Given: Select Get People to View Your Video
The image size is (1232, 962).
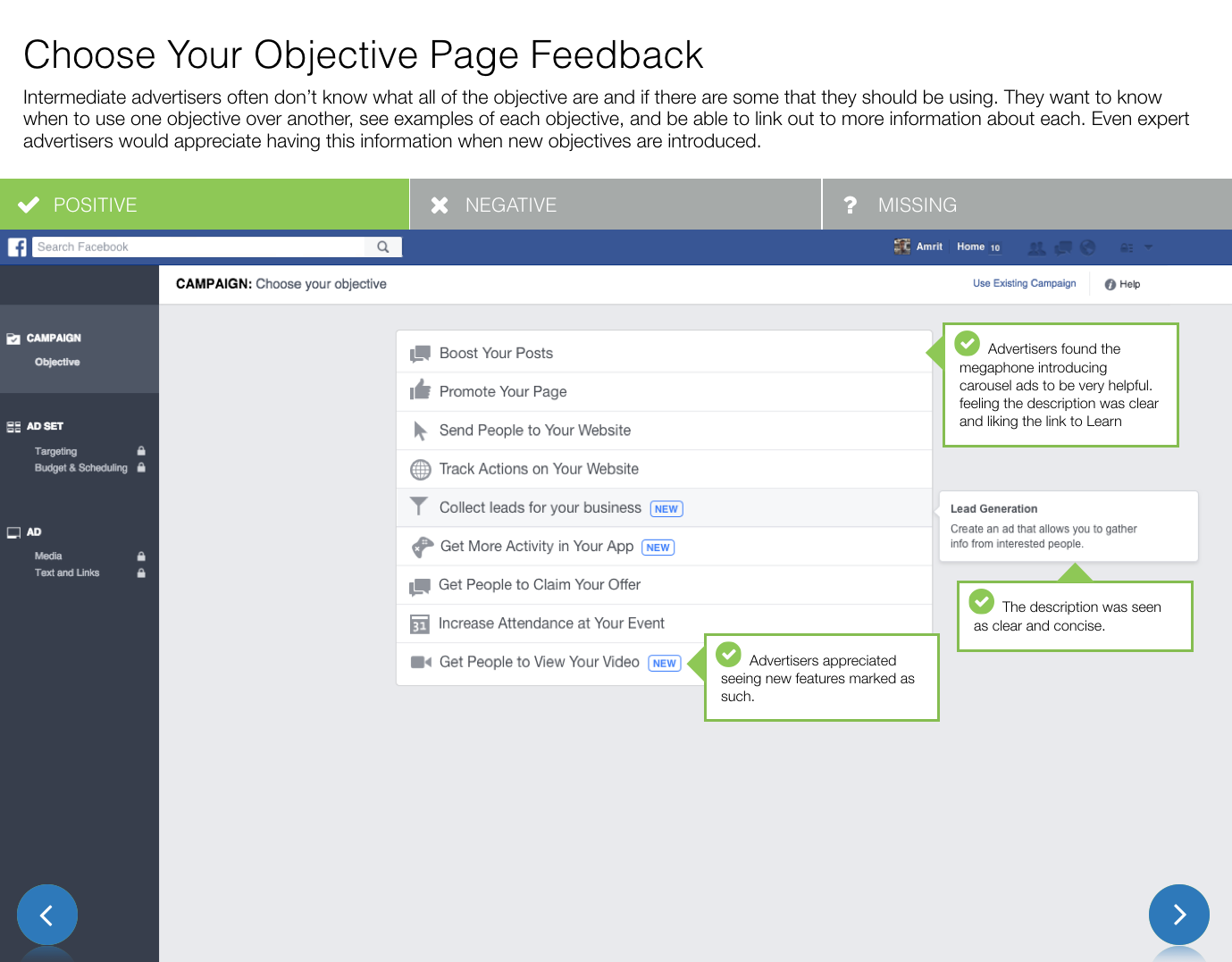Looking at the screenshot, I should click(550, 662).
